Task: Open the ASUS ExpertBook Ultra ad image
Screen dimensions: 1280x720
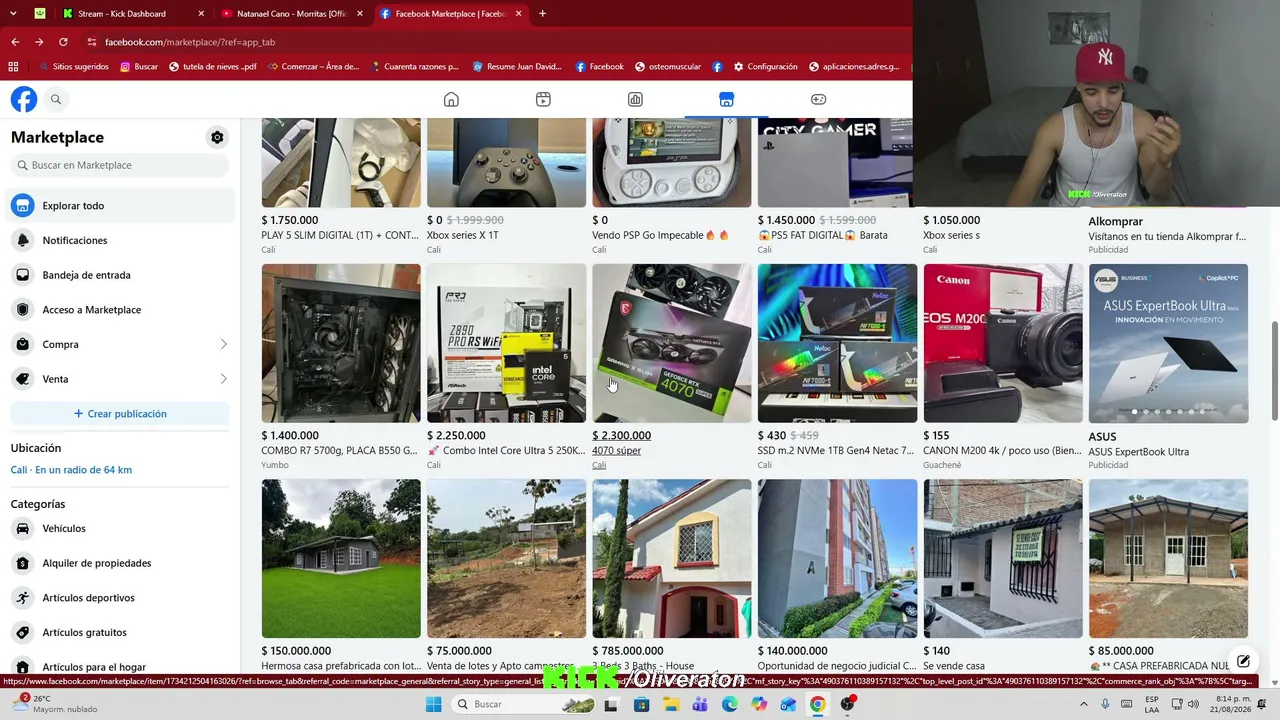Action: point(1168,343)
